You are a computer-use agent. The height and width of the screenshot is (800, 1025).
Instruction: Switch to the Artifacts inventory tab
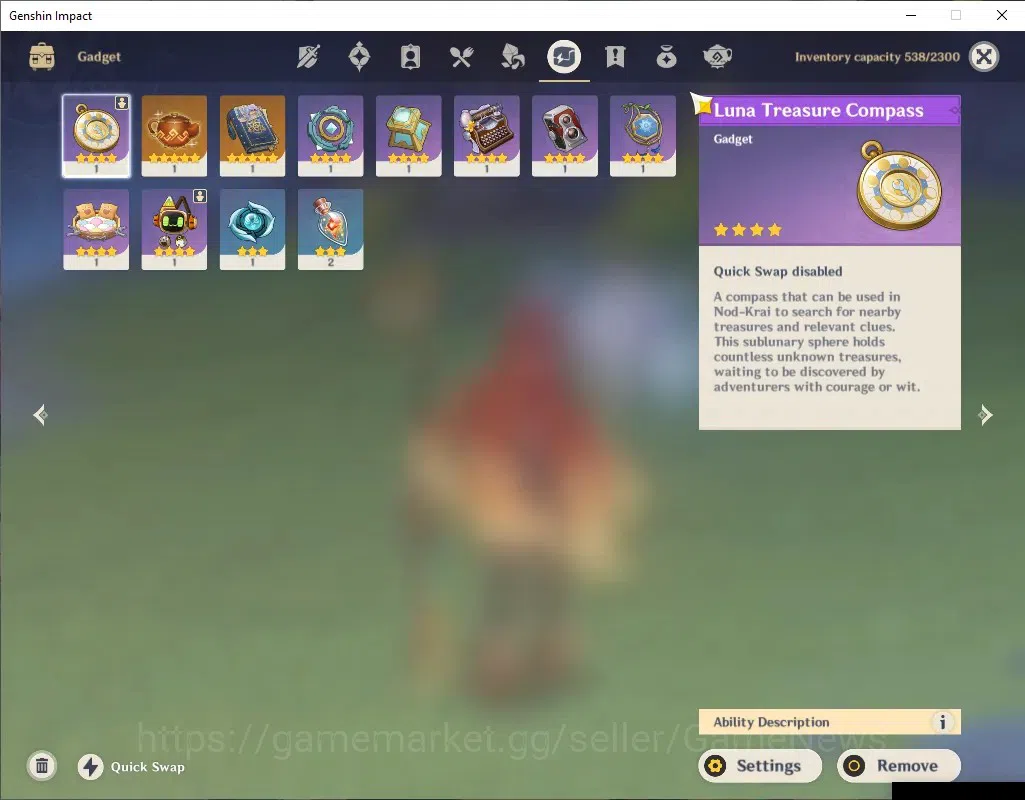[359, 57]
